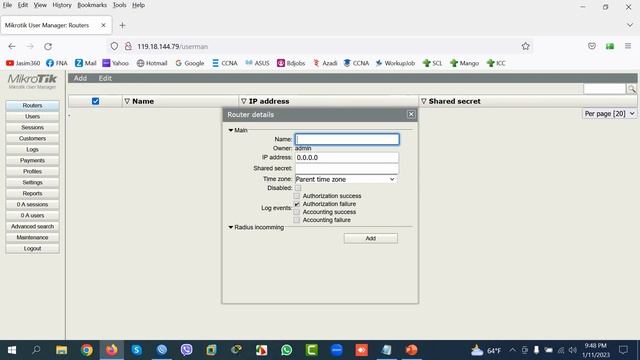Image resolution: width=640 pixels, height=360 pixels.
Task: Open a new browser tab
Action: (122, 25)
